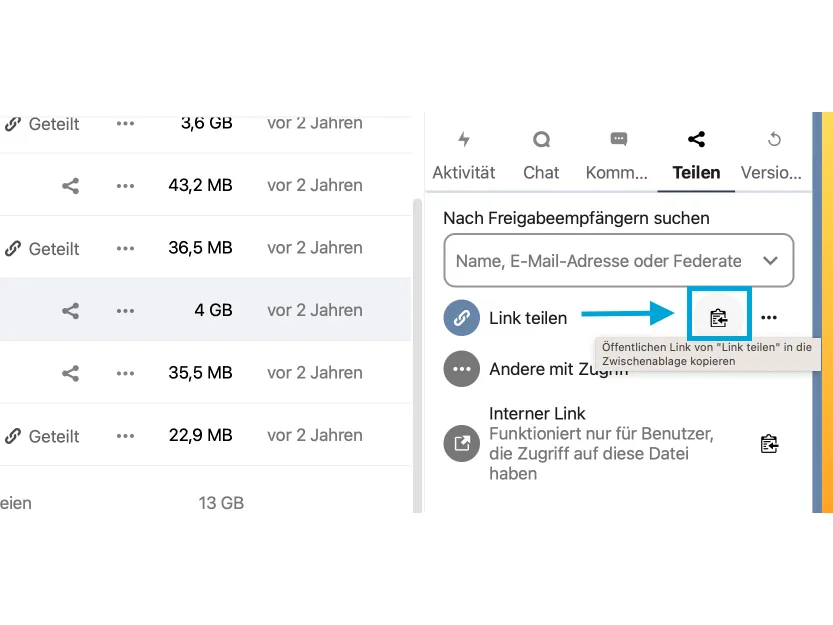Click the Link teilen label
Image resolution: width=833 pixels, height=625 pixels.
click(x=528, y=318)
